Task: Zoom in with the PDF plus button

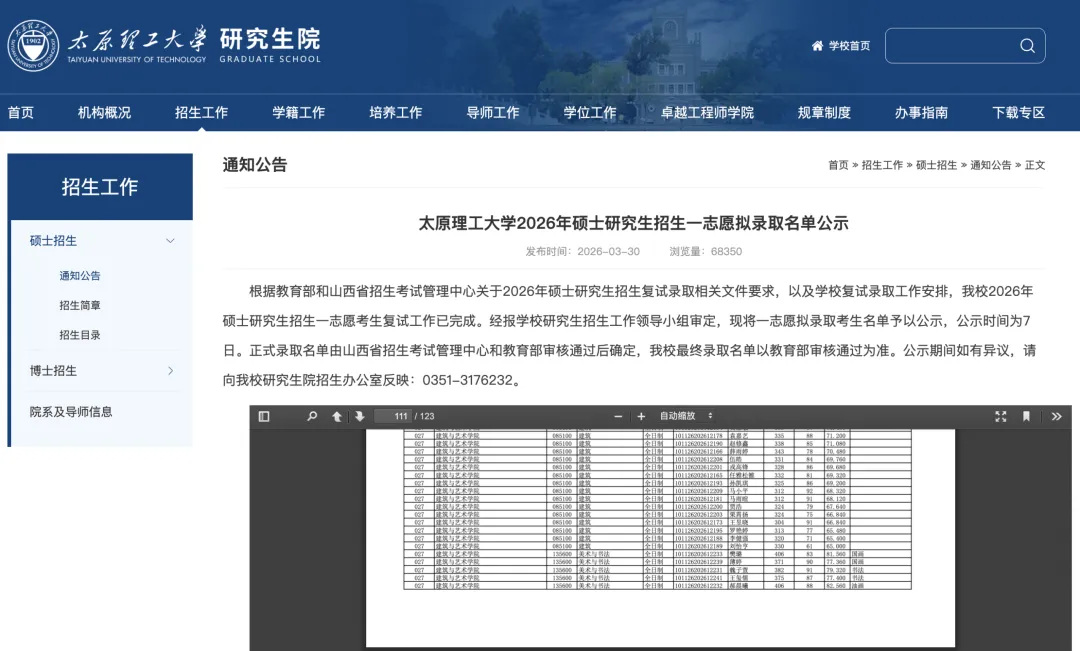Action: [641, 416]
